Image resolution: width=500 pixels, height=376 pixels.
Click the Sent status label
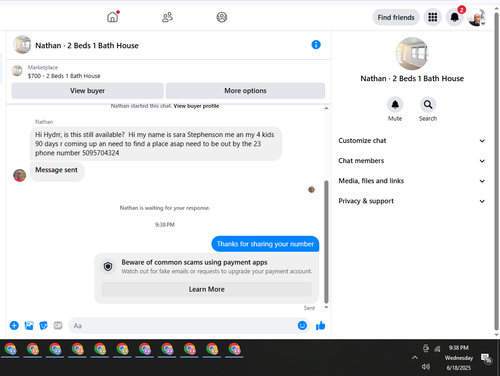point(309,308)
